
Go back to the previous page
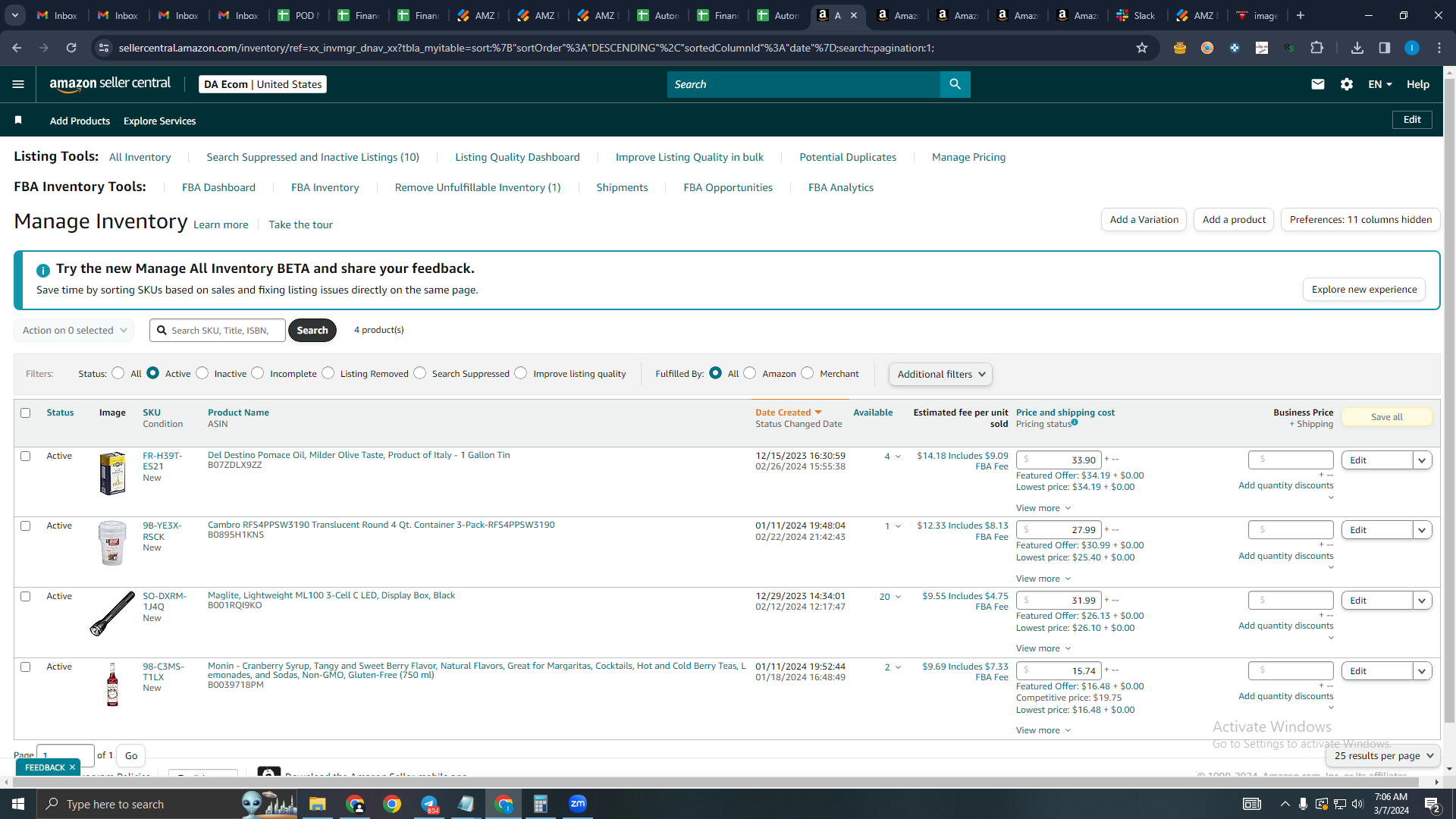point(17,48)
